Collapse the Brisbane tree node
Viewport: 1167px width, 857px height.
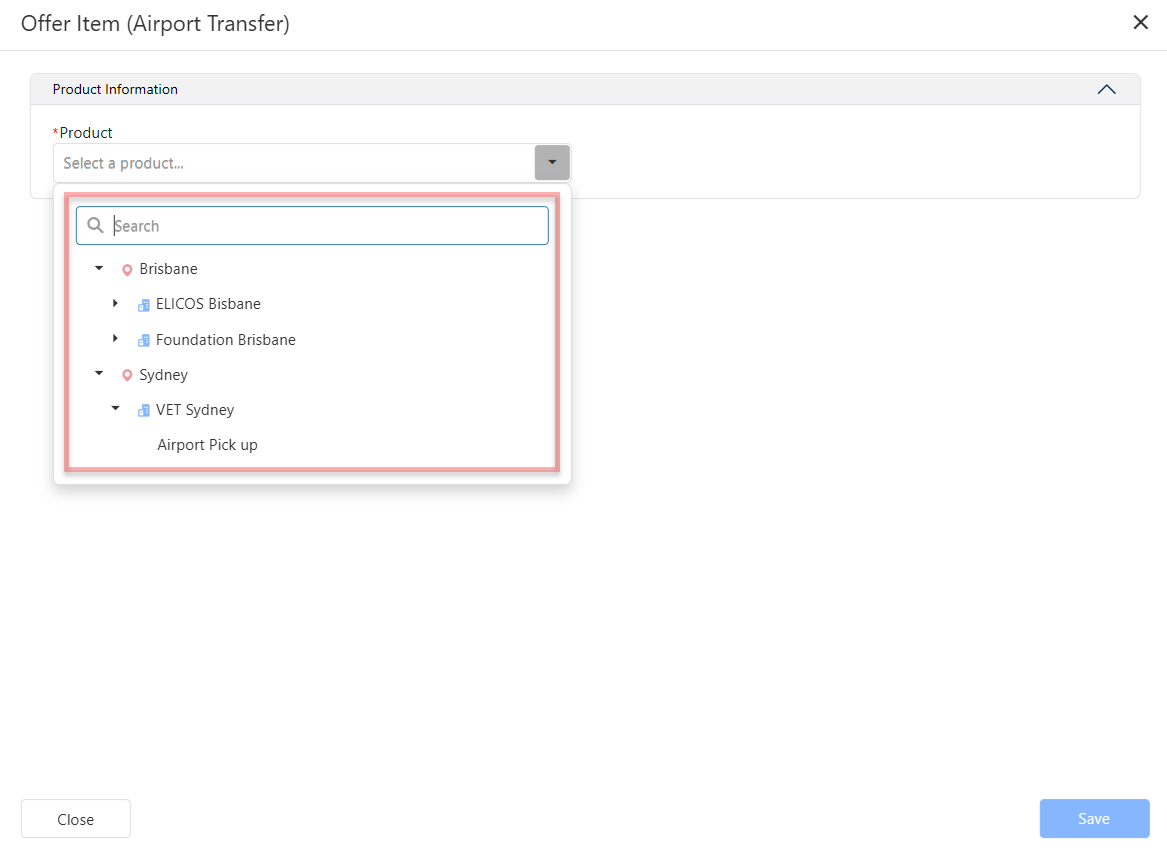coord(99,268)
